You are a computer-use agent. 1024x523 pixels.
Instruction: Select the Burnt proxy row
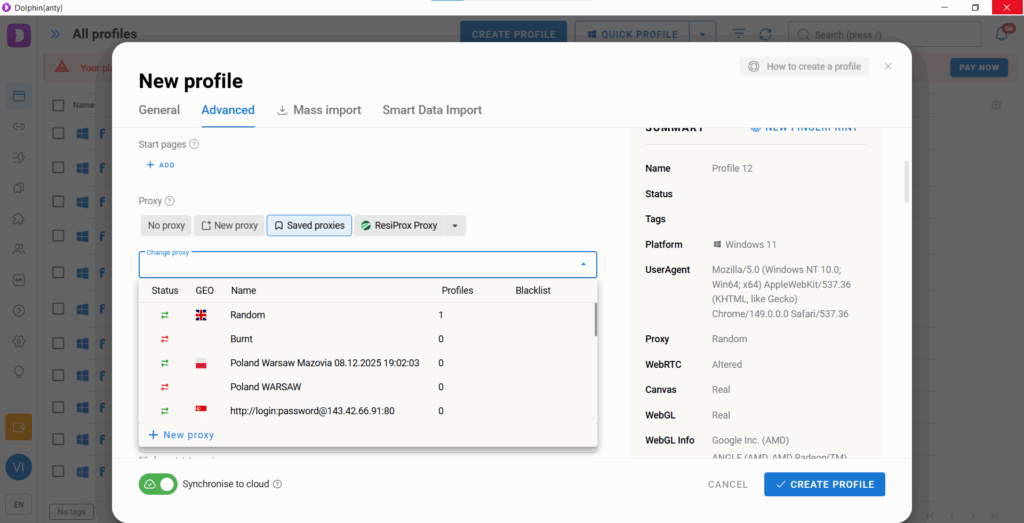(366, 339)
